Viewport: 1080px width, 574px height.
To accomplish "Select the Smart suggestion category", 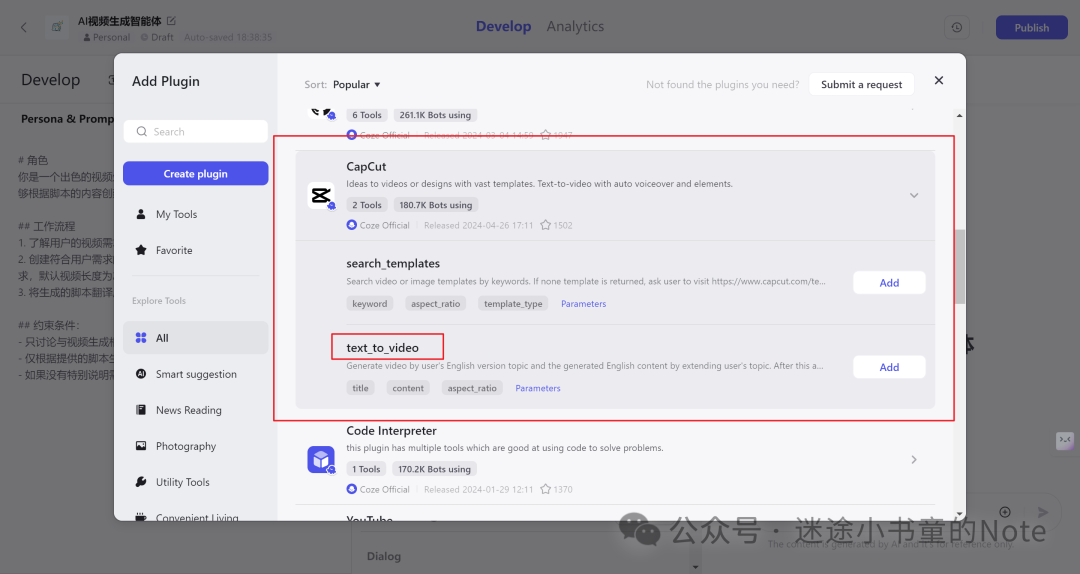I will 196,374.
